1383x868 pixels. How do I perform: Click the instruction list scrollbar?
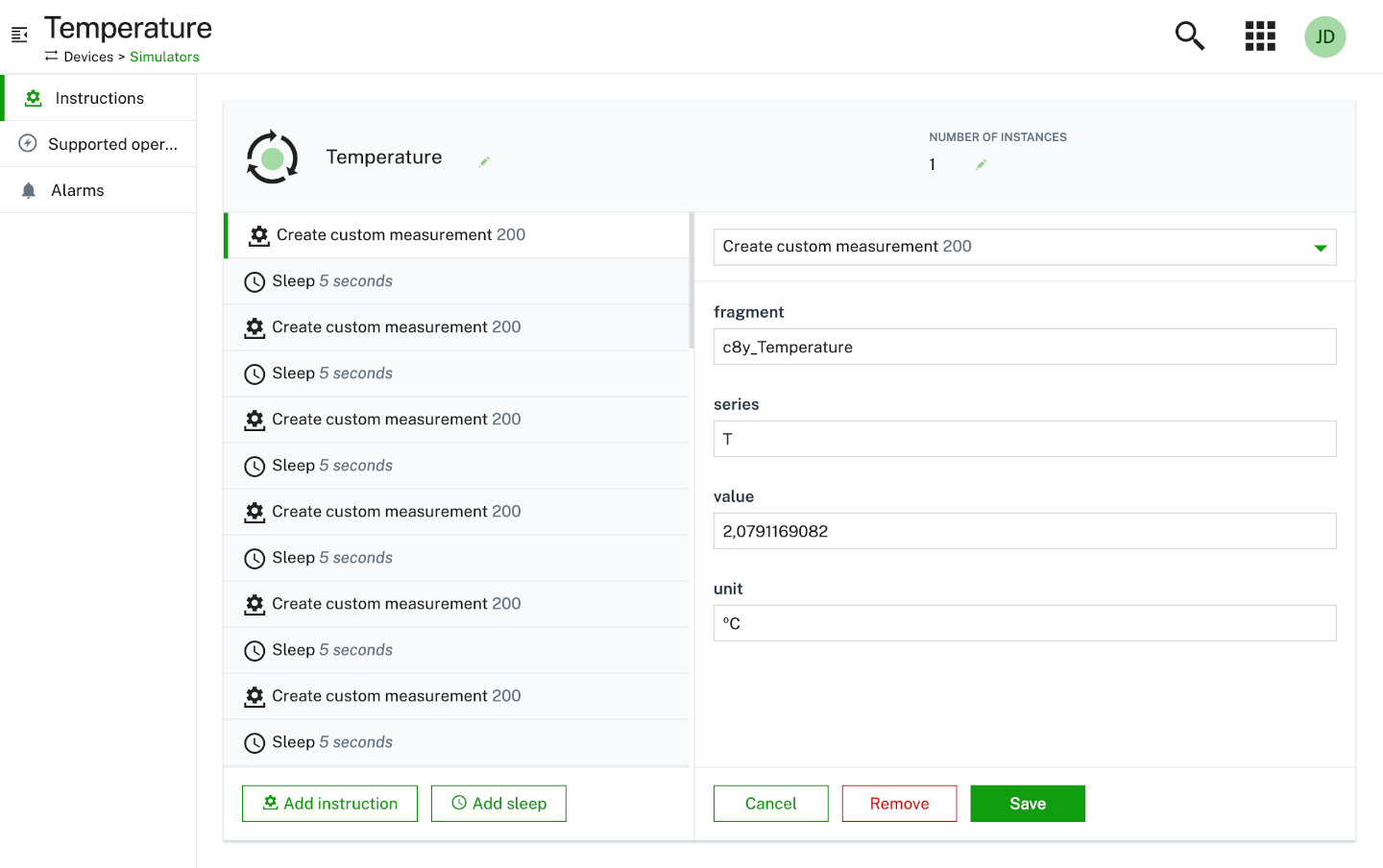click(691, 282)
